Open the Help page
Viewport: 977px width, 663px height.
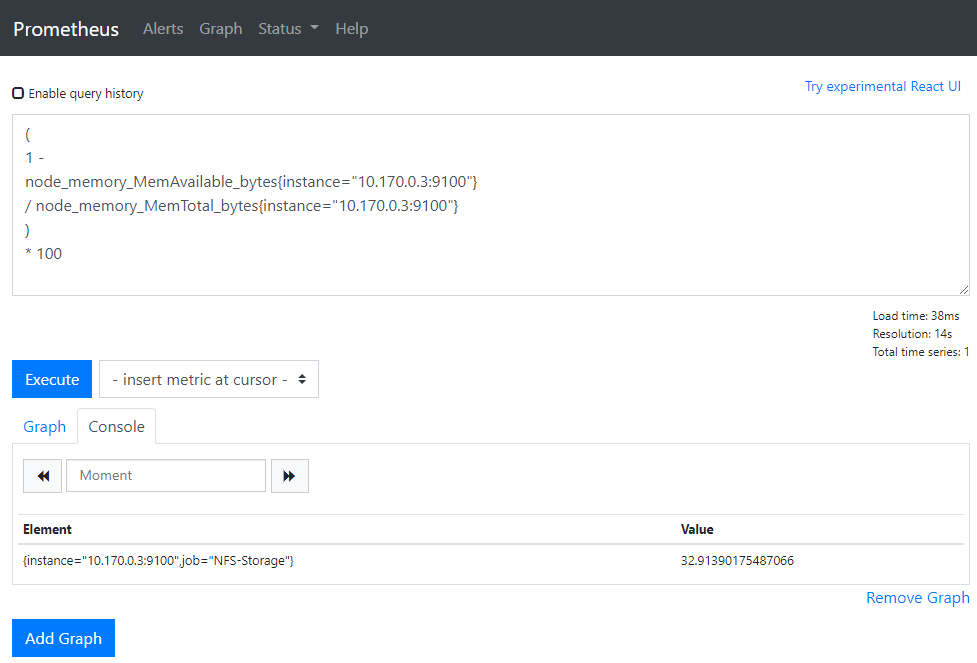pyautogui.click(x=351, y=29)
